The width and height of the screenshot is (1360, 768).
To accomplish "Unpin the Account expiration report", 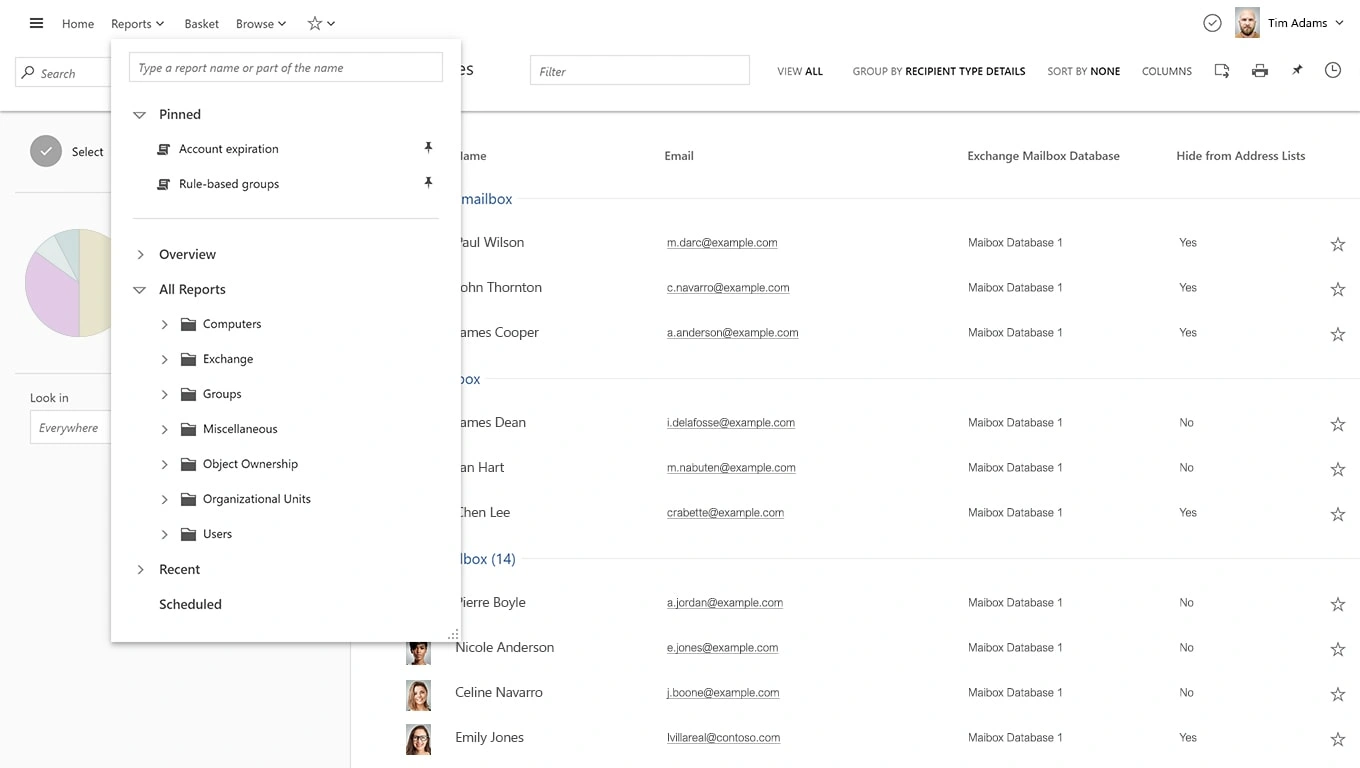I will [428, 148].
